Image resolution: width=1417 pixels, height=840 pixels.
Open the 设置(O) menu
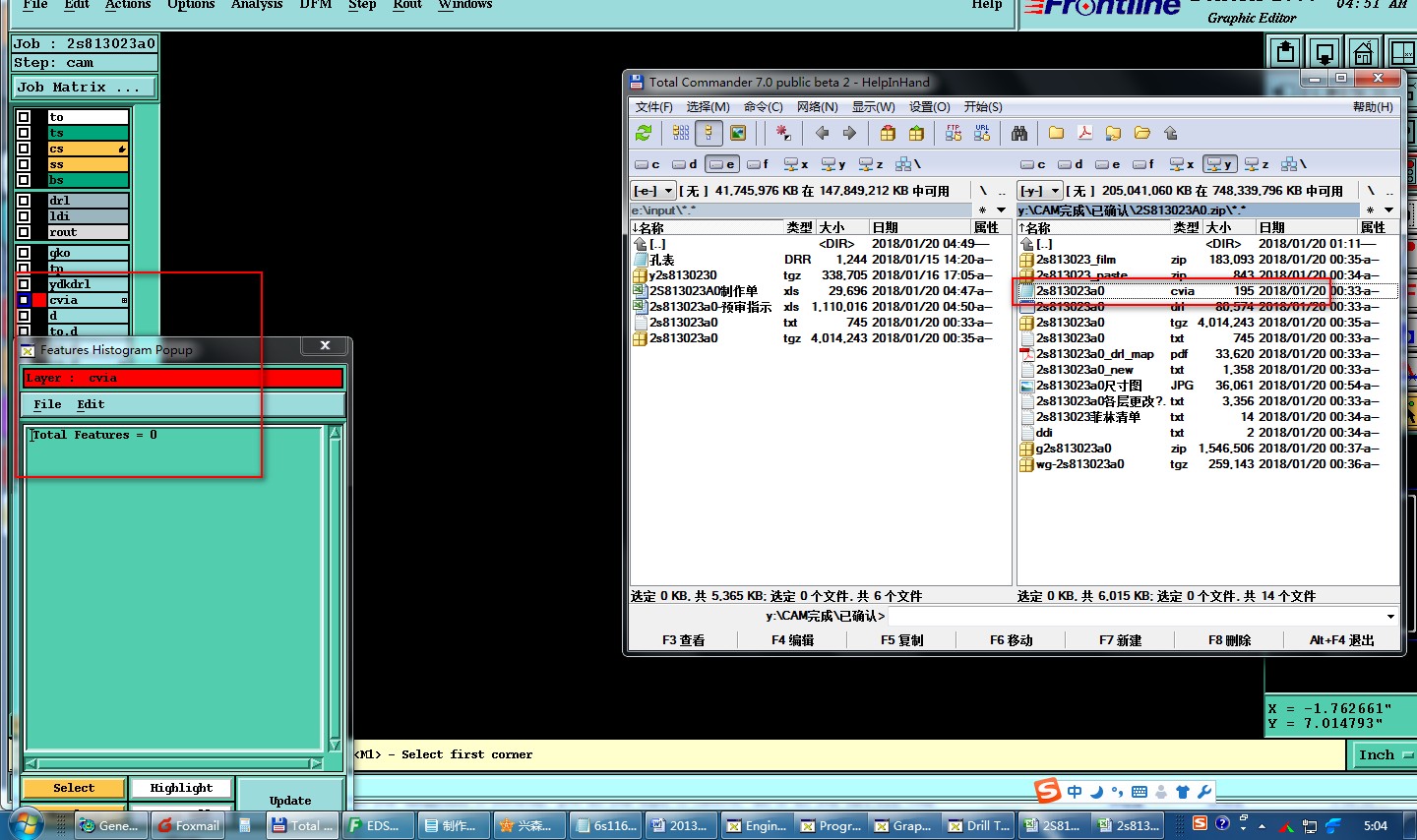[x=930, y=106]
